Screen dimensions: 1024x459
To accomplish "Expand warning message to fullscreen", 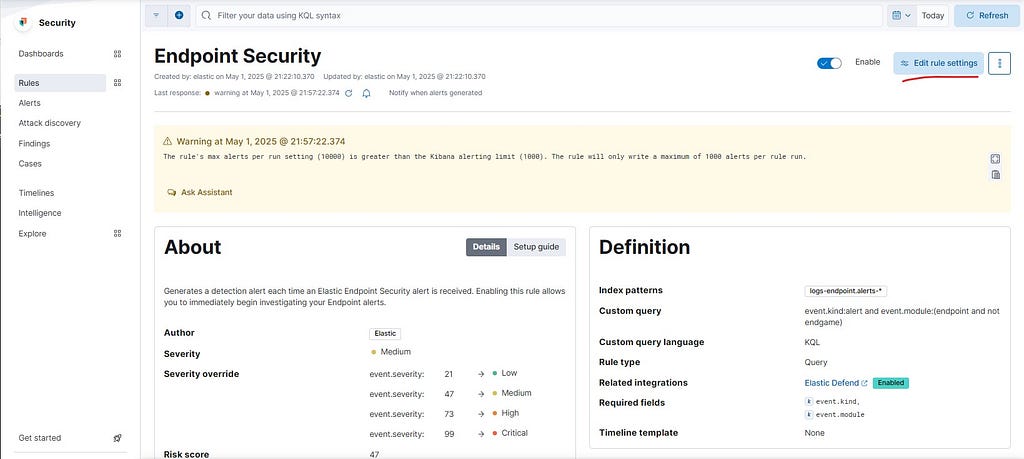I will tap(995, 159).
